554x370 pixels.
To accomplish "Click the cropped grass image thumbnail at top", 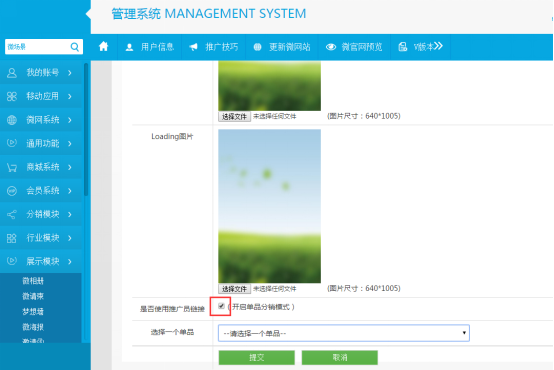I will click(270, 86).
